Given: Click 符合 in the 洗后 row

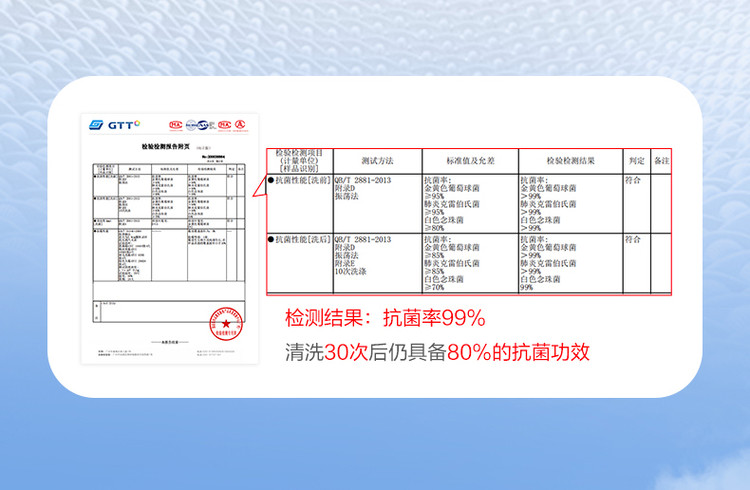Looking at the screenshot, I should point(633,240).
